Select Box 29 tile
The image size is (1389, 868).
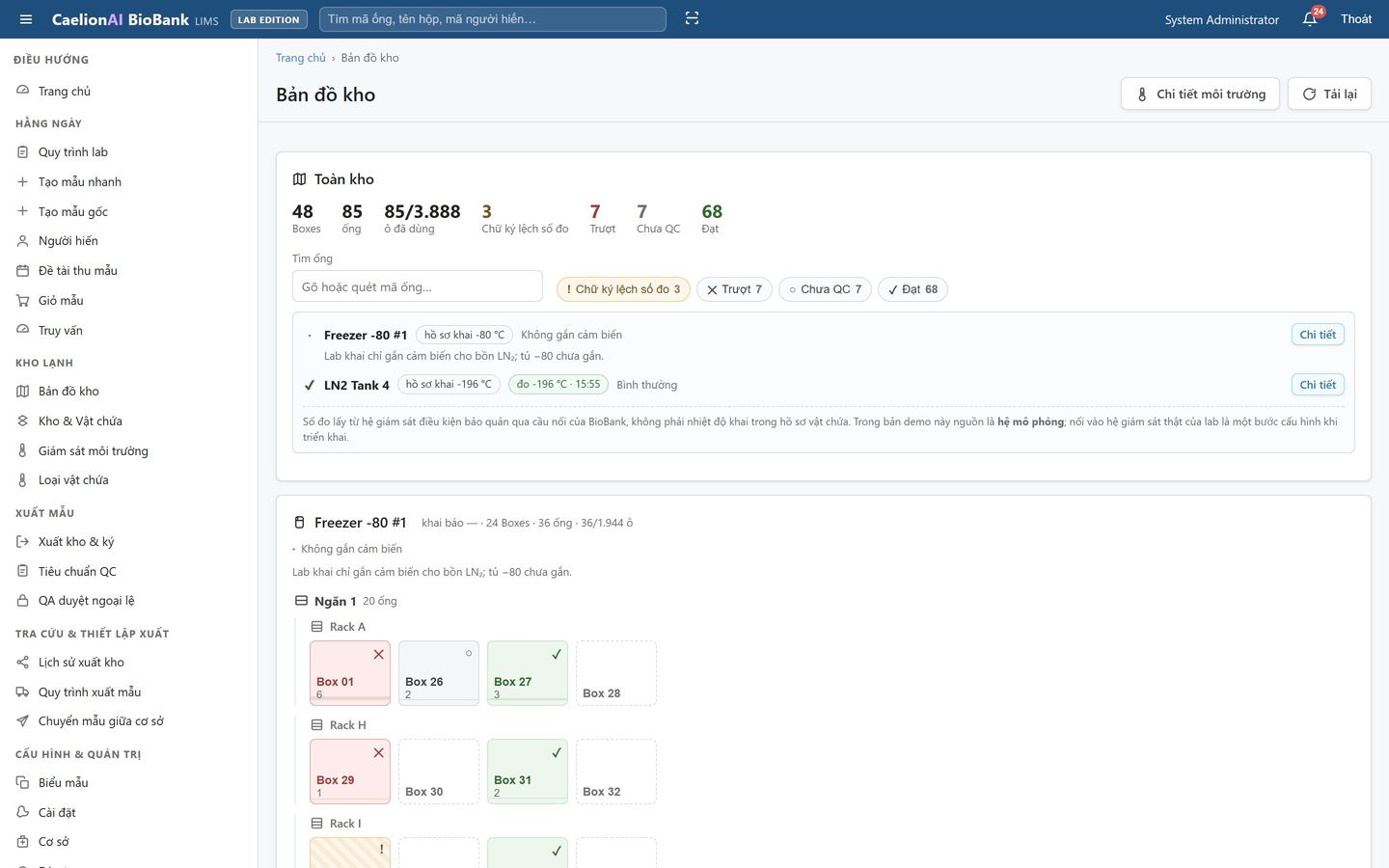pyautogui.click(x=350, y=772)
